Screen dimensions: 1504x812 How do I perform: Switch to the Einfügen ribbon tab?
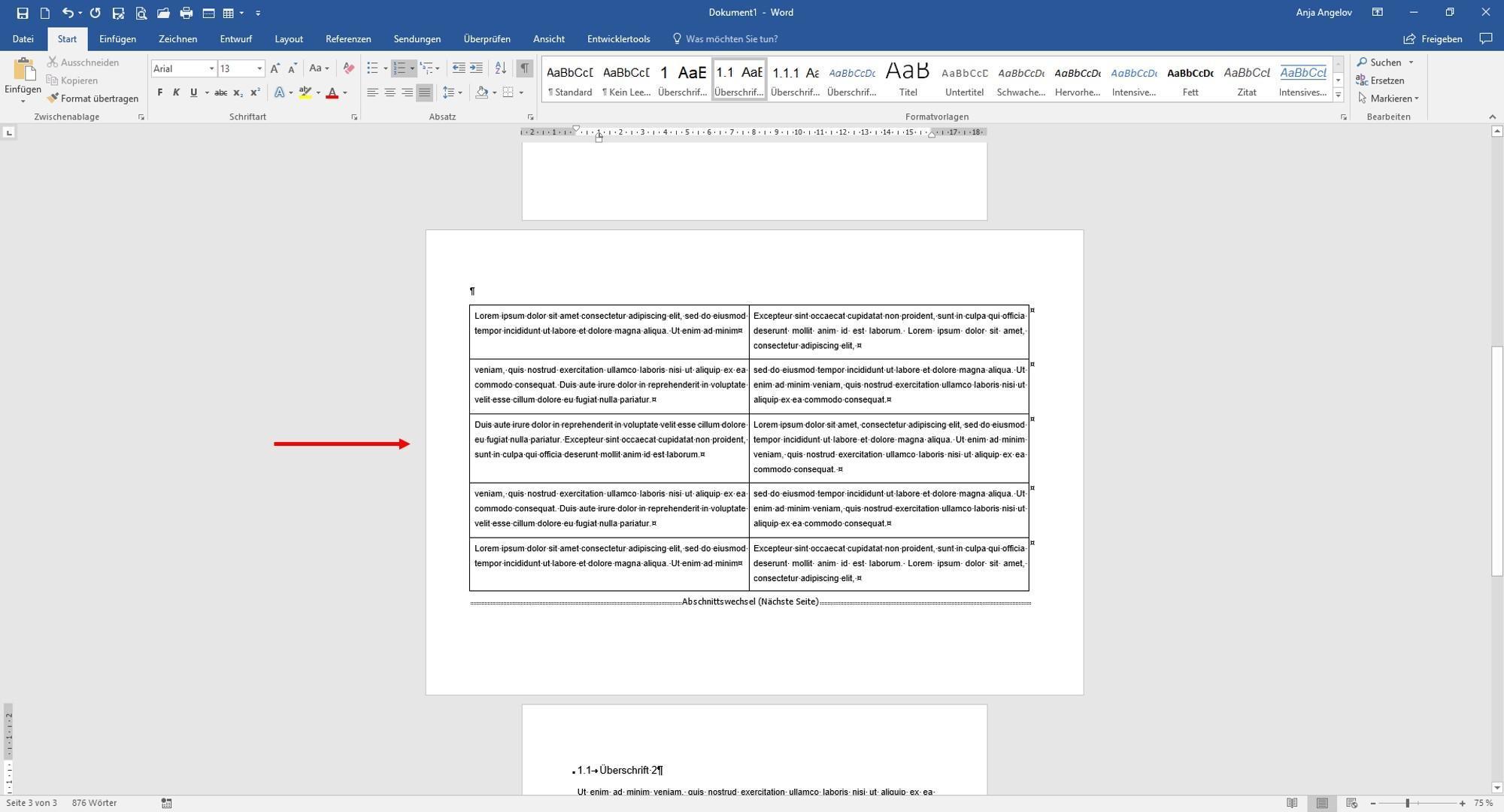(x=117, y=38)
